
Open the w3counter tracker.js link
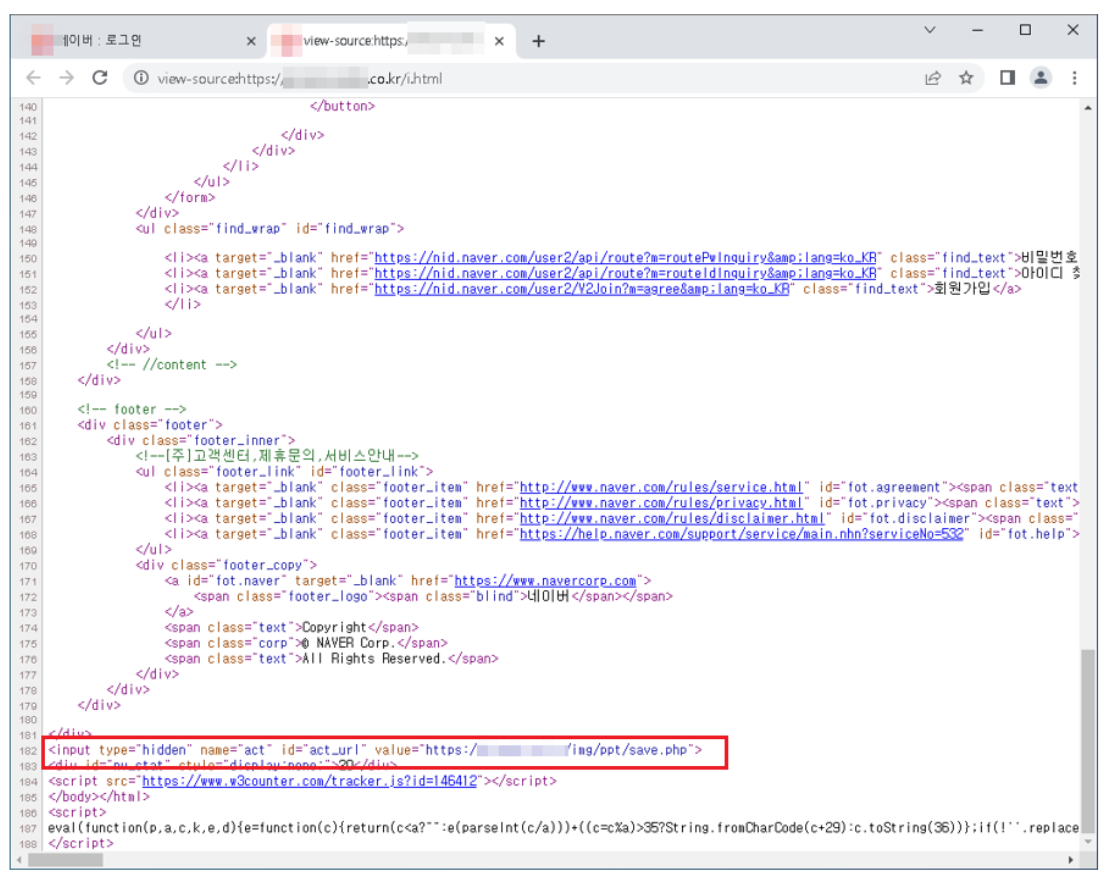click(x=309, y=781)
